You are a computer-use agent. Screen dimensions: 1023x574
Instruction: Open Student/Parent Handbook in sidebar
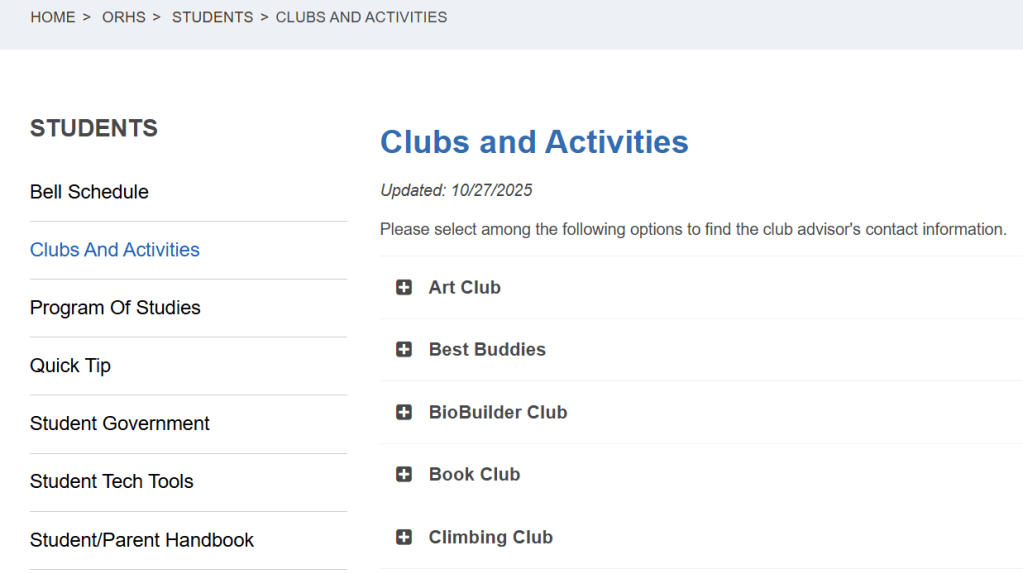pos(142,540)
